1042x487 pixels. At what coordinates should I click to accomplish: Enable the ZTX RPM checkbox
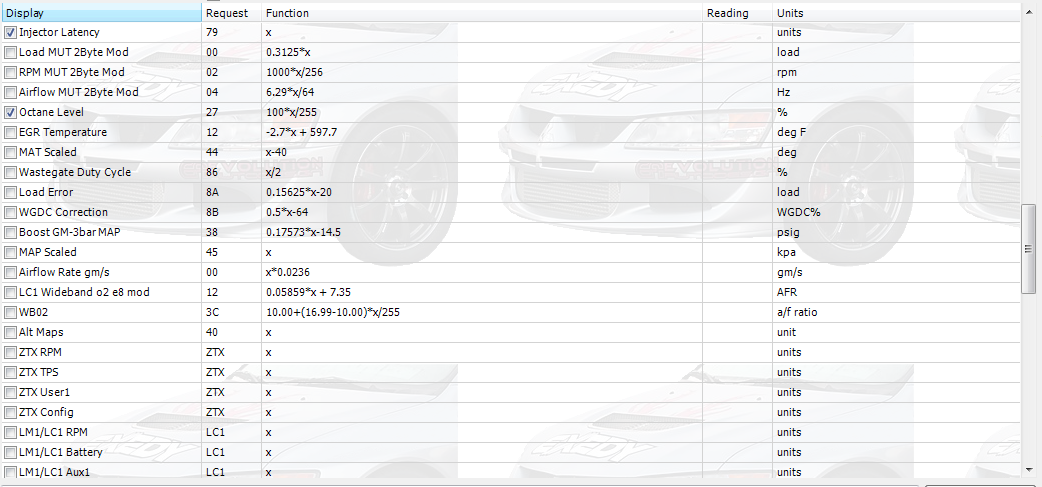pos(11,353)
